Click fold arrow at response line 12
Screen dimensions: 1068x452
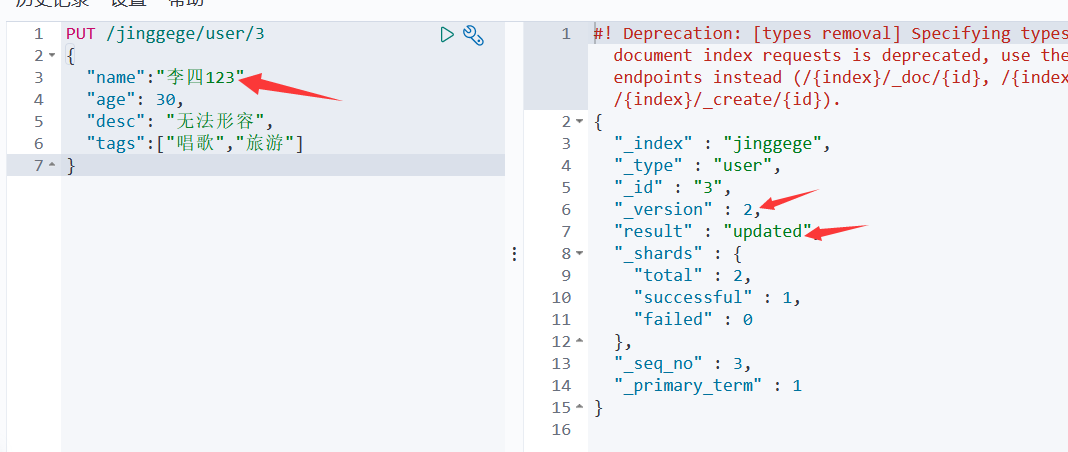(x=580, y=342)
